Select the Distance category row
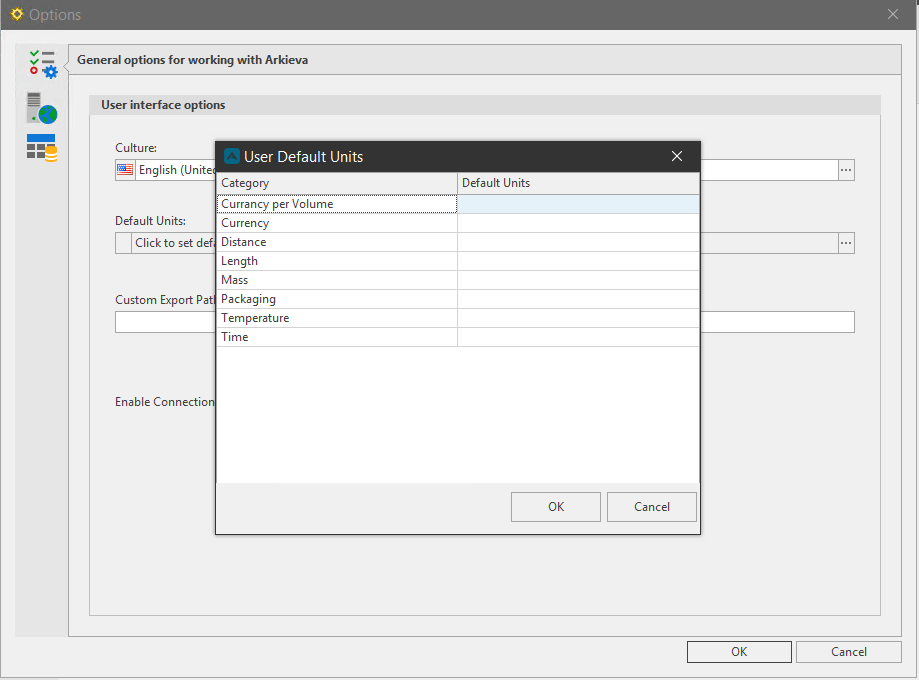This screenshot has height=680, width=919. [x=337, y=242]
